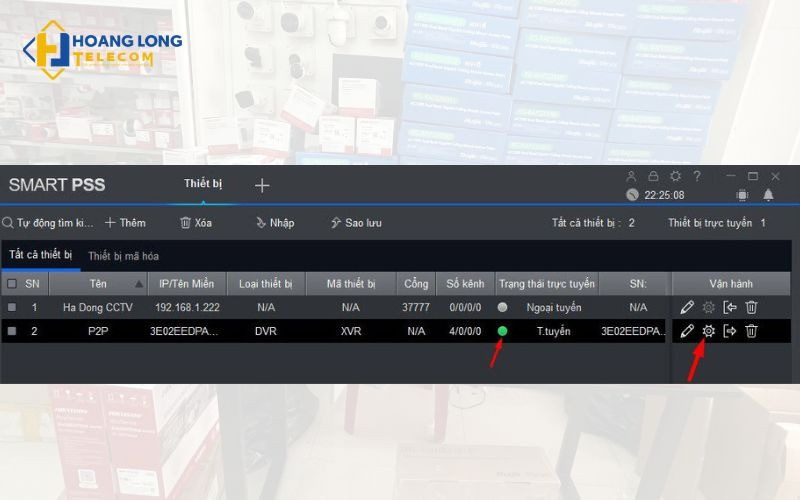This screenshot has height=500, width=800.
Task: Delete the P2P device row
Action: pyautogui.click(x=751, y=331)
